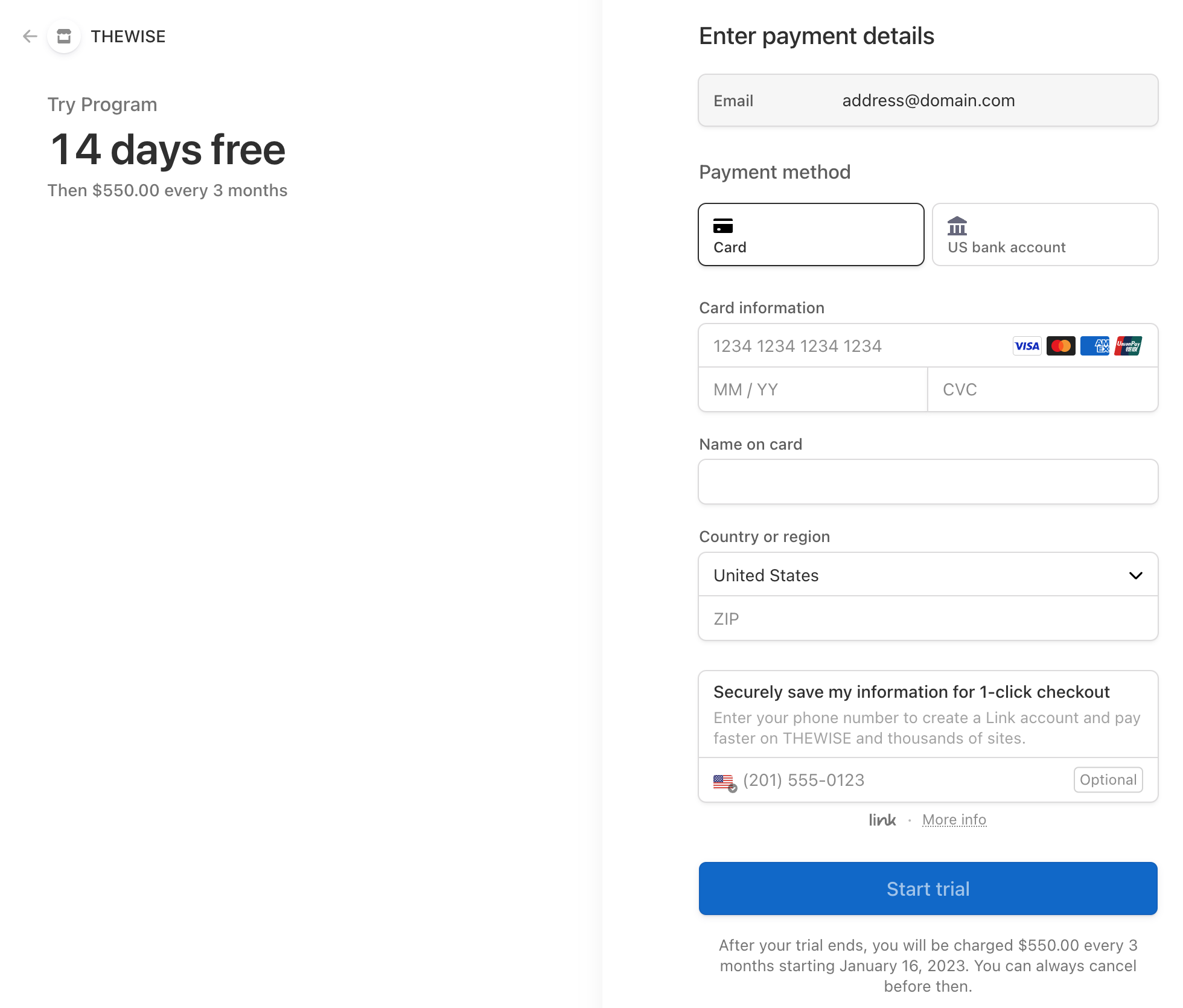This screenshot has width=1183, height=1008.
Task: Open the US flag phone country selector
Action: coord(725,780)
